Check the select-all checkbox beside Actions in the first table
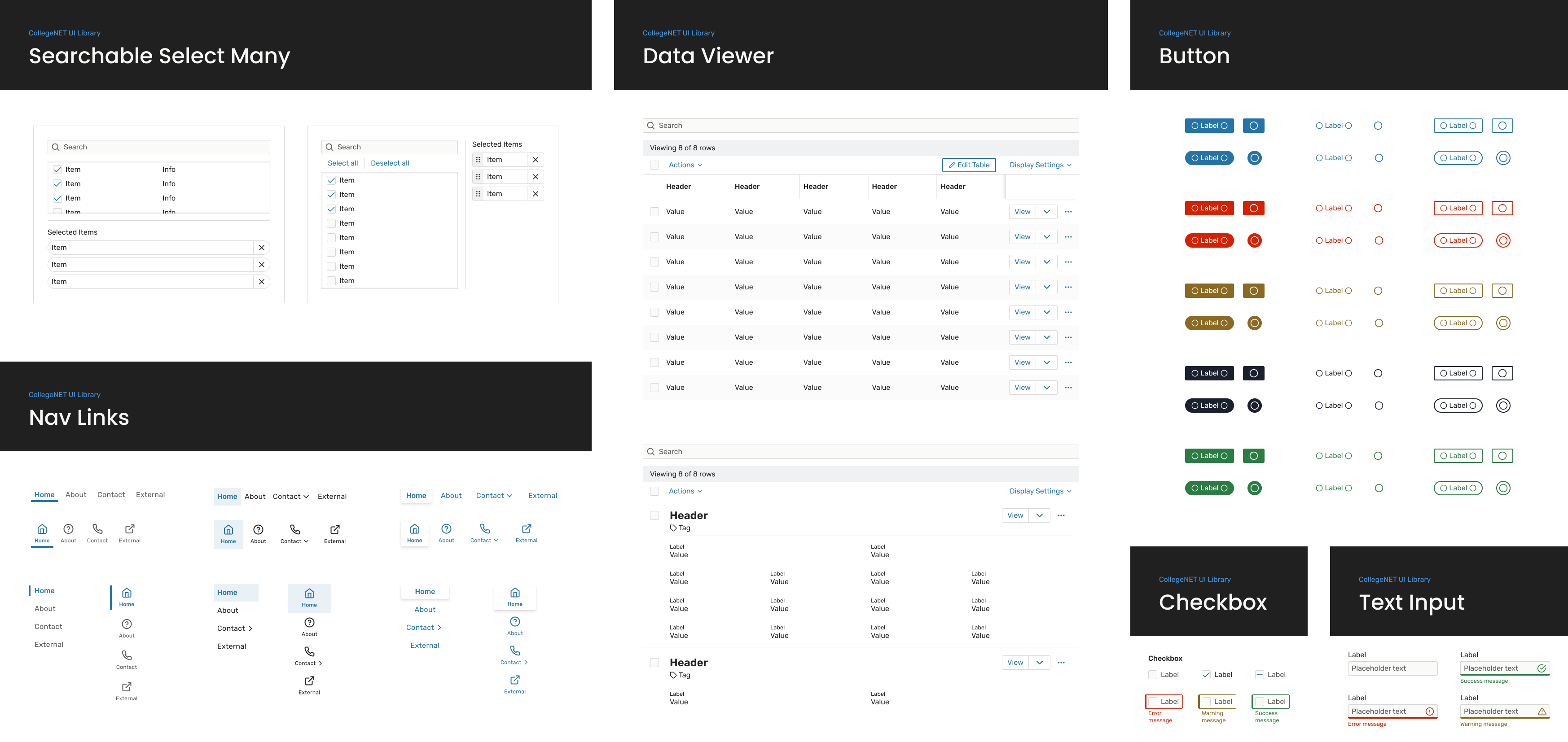Screen dimensions: 1568x742 point(654,165)
